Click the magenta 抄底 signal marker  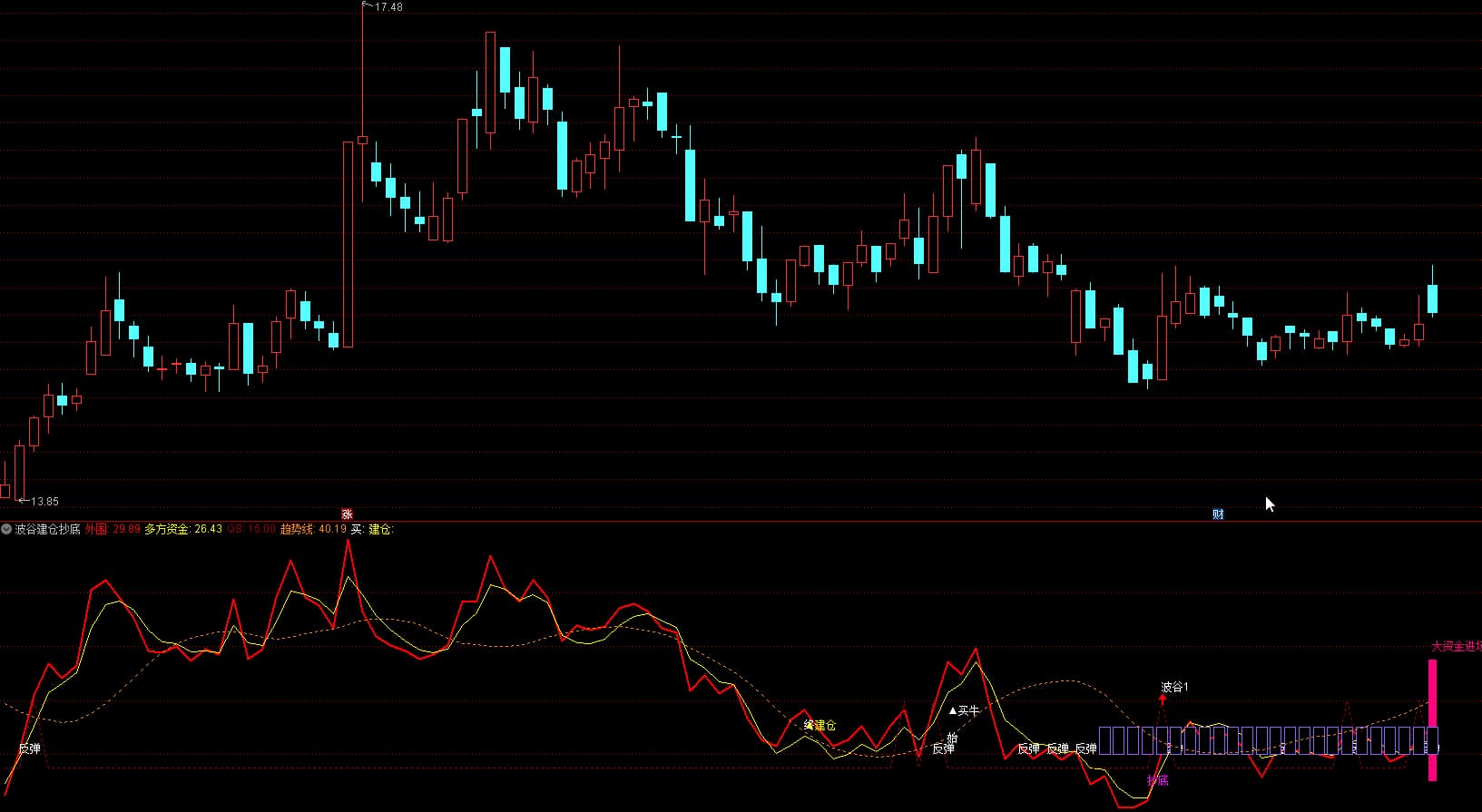point(1157,779)
